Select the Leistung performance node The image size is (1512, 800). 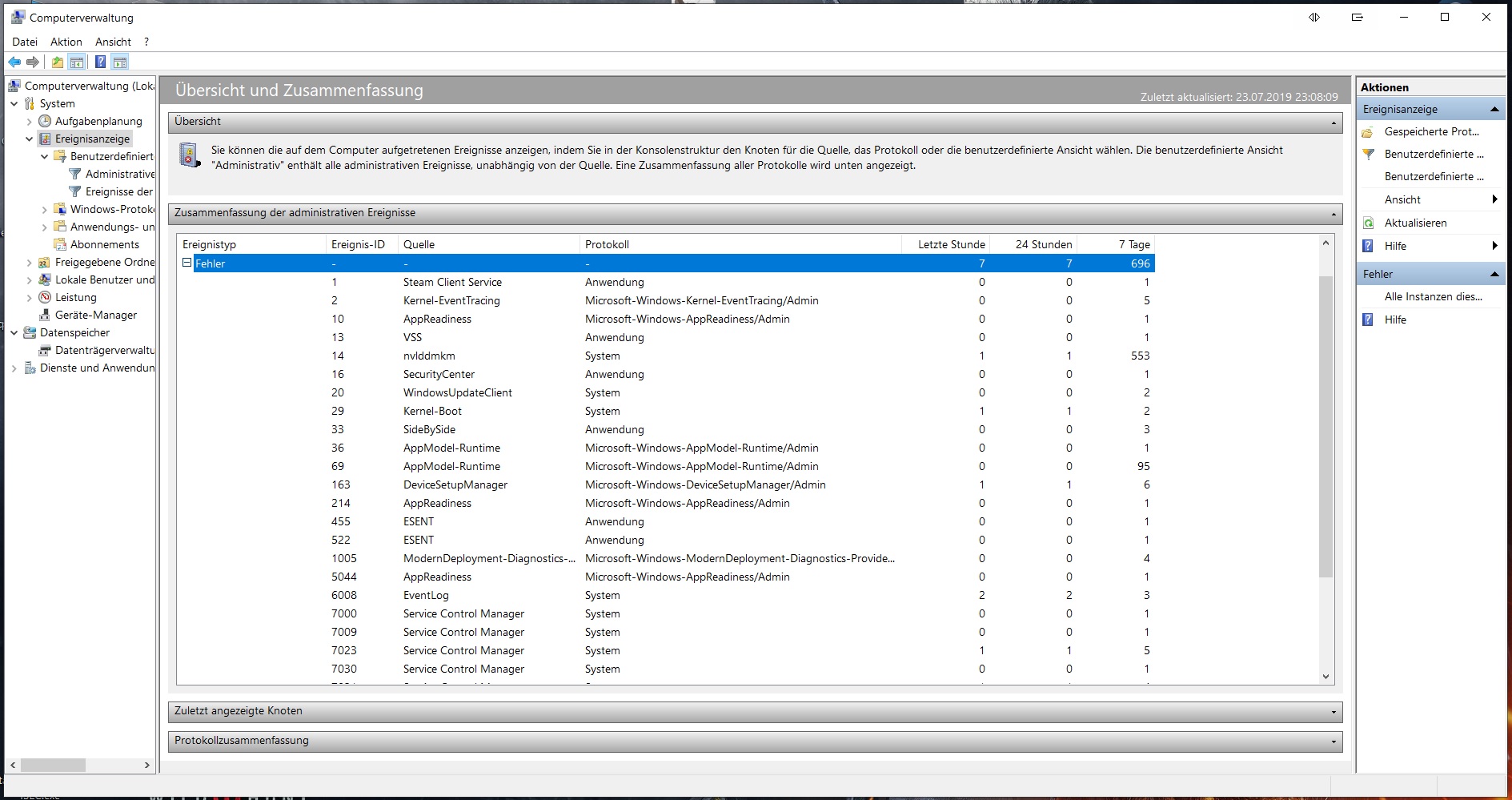click(x=68, y=297)
